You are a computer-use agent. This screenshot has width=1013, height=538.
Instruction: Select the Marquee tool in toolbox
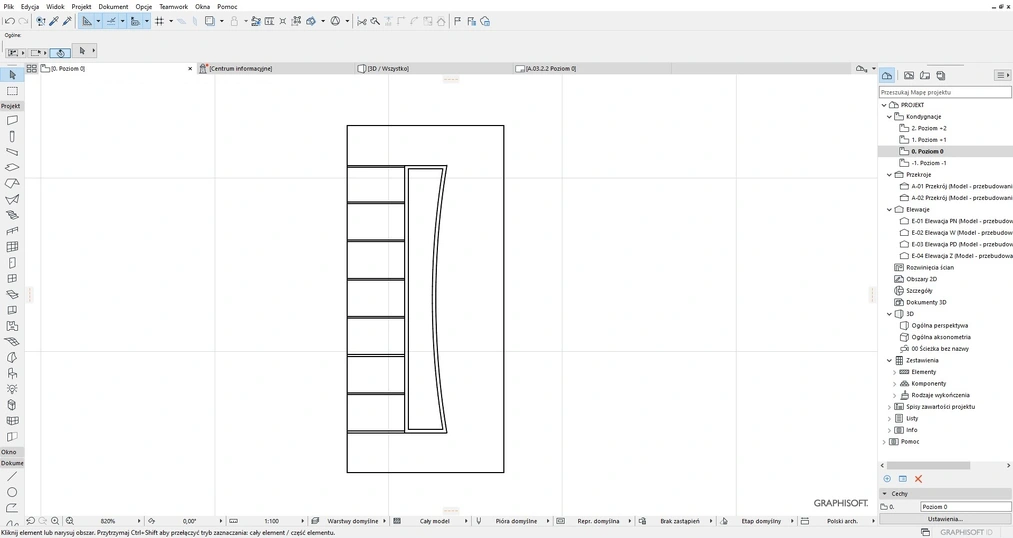tap(12, 91)
